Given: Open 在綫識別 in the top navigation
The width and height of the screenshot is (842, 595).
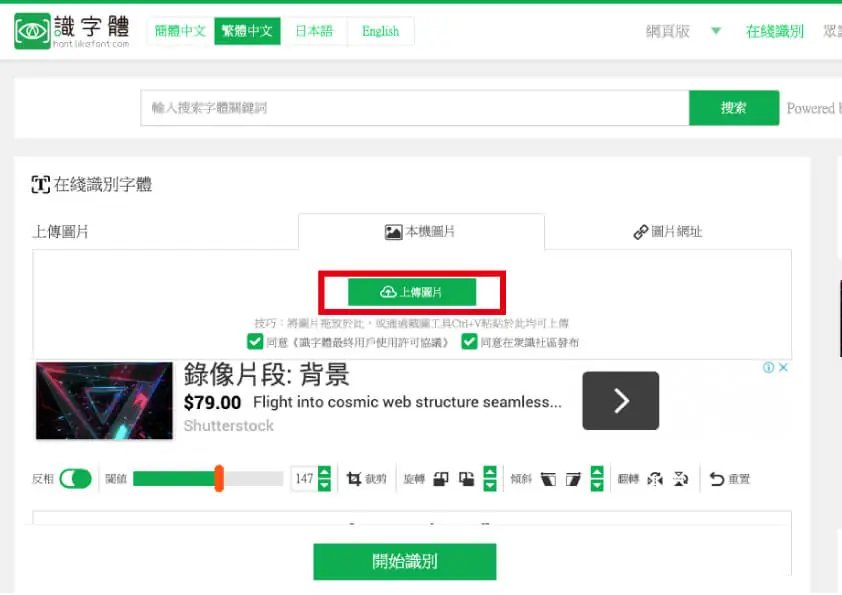Looking at the screenshot, I should [x=775, y=31].
